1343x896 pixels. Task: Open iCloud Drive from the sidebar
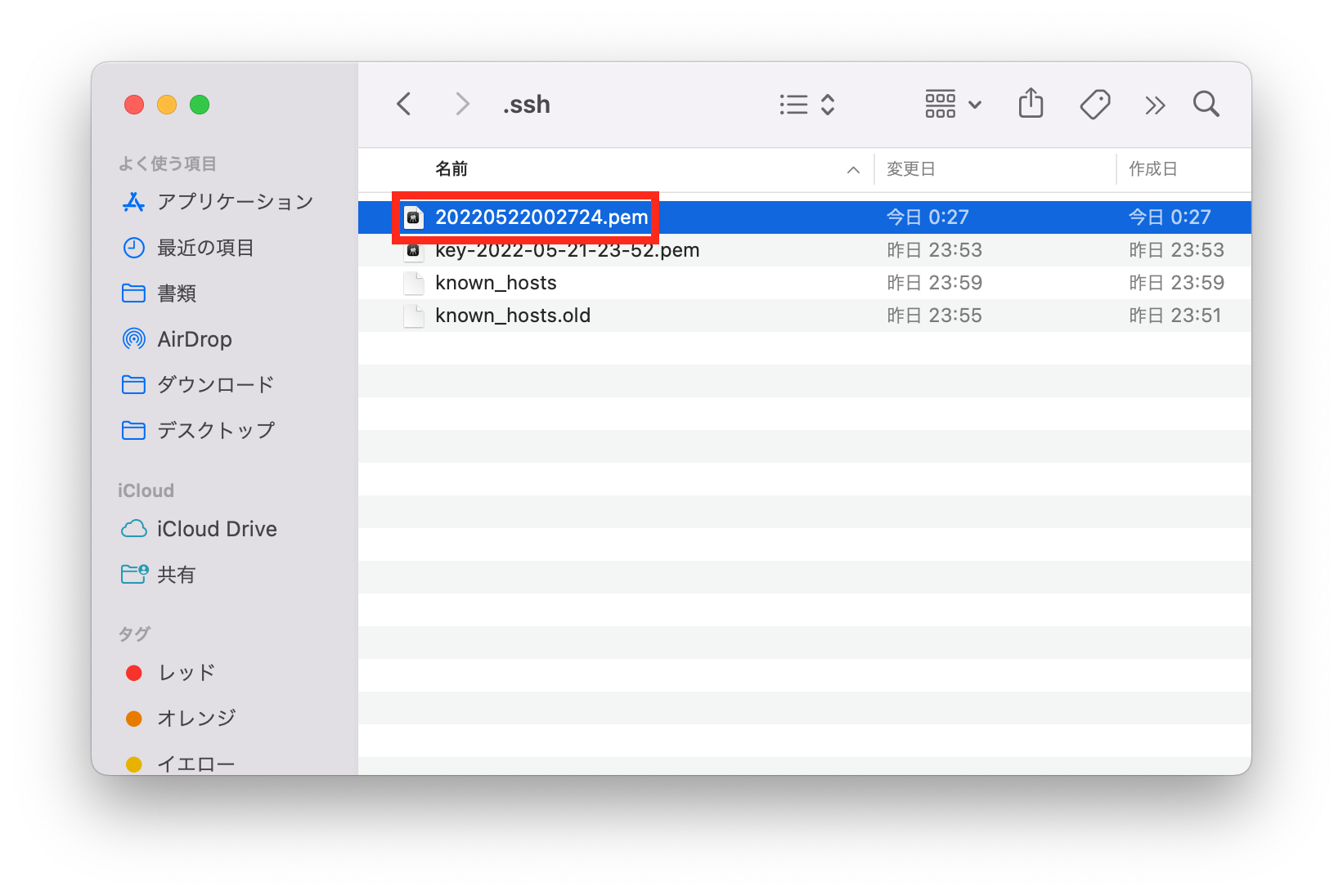pos(216,528)
